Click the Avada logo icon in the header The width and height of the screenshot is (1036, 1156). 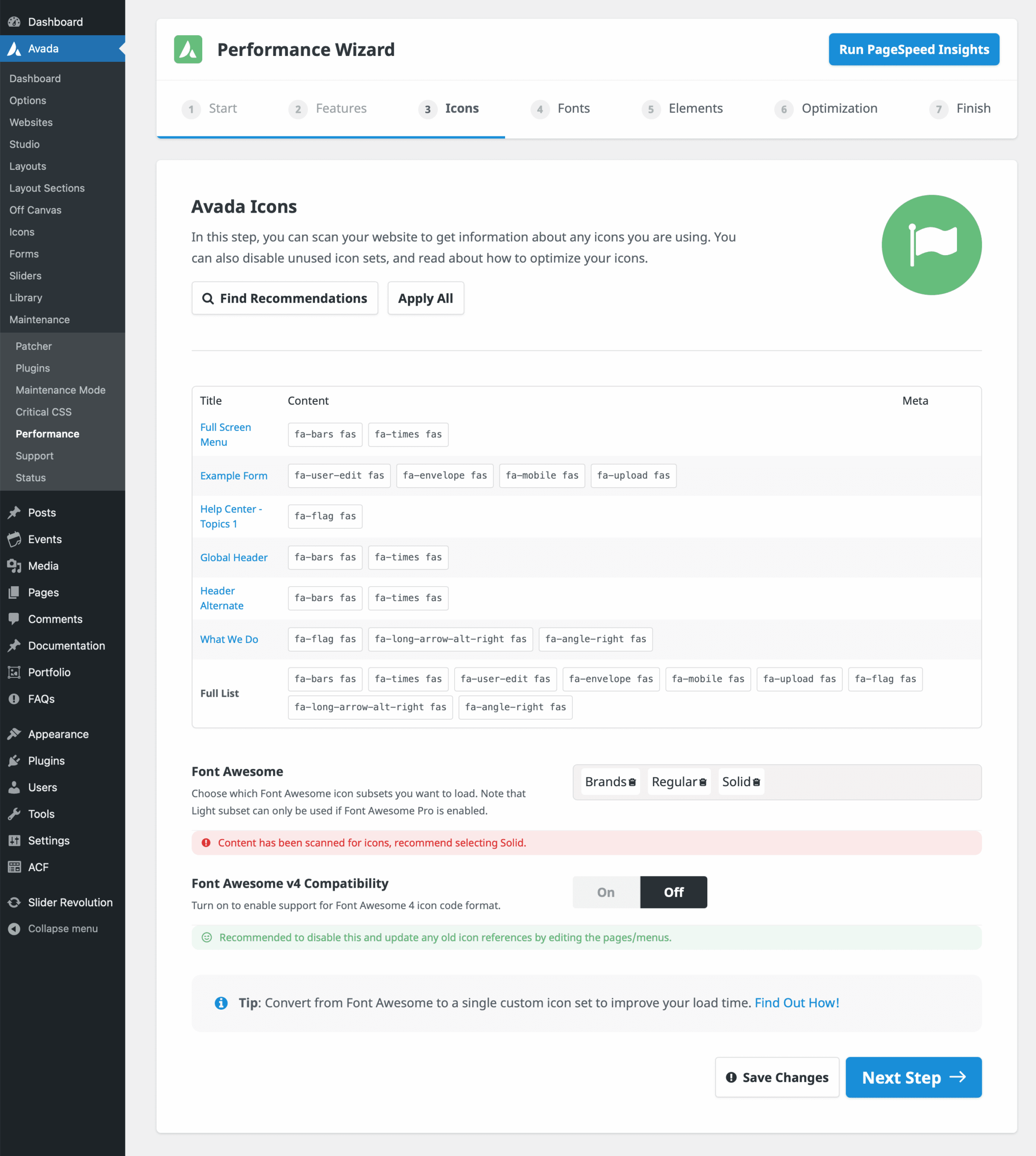188,49
